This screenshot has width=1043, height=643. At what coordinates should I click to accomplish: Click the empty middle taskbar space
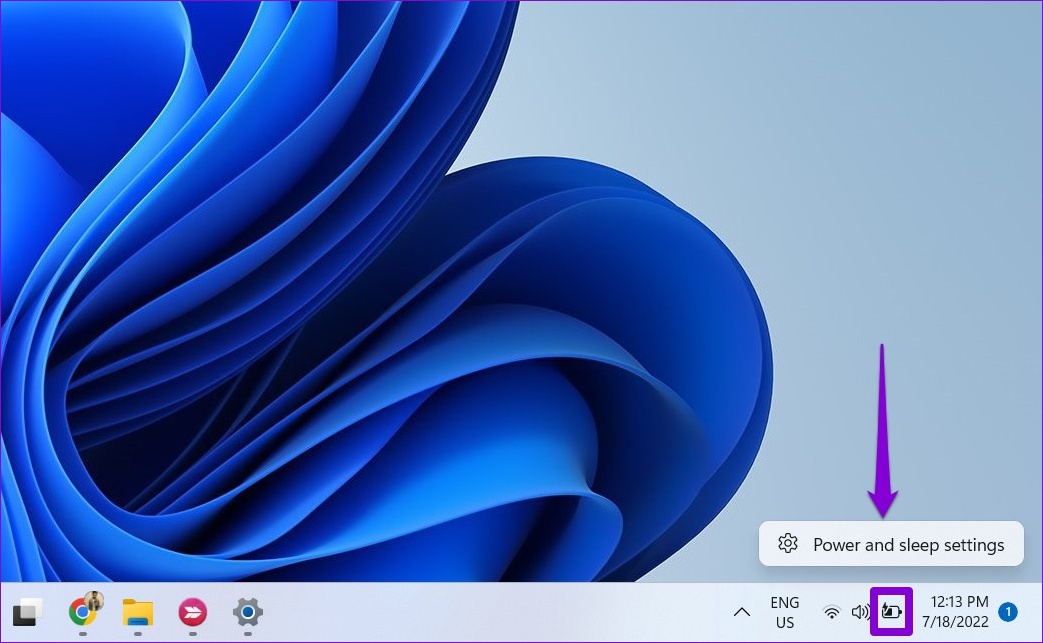(x=500, y=612)
